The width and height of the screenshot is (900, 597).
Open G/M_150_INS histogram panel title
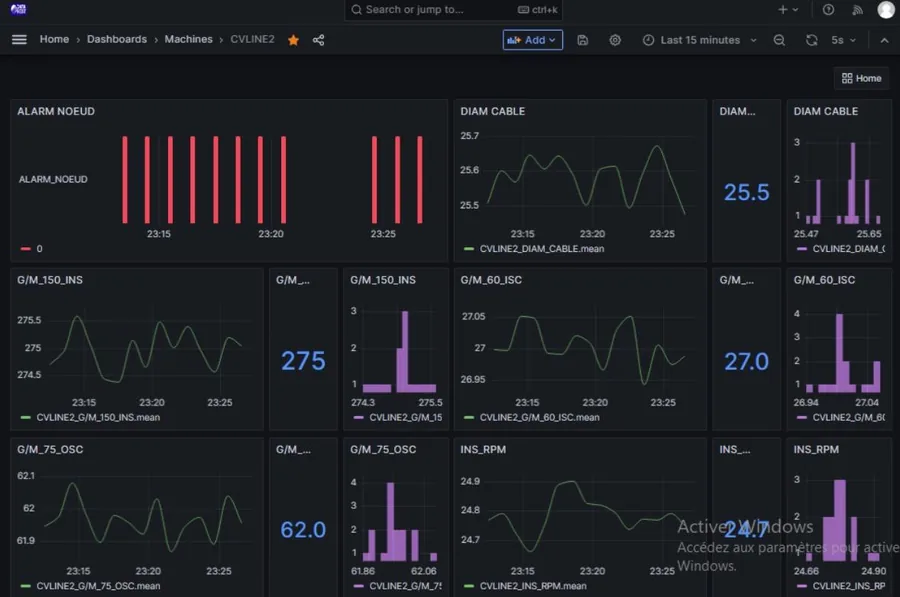pos(383,280)
